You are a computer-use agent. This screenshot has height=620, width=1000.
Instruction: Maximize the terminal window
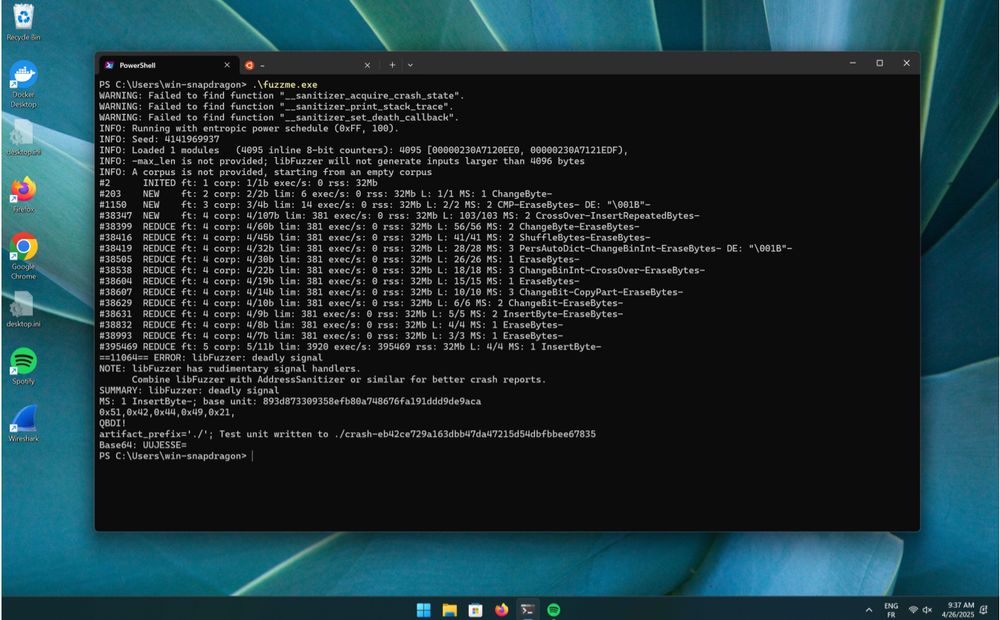(x=879, y=63)
